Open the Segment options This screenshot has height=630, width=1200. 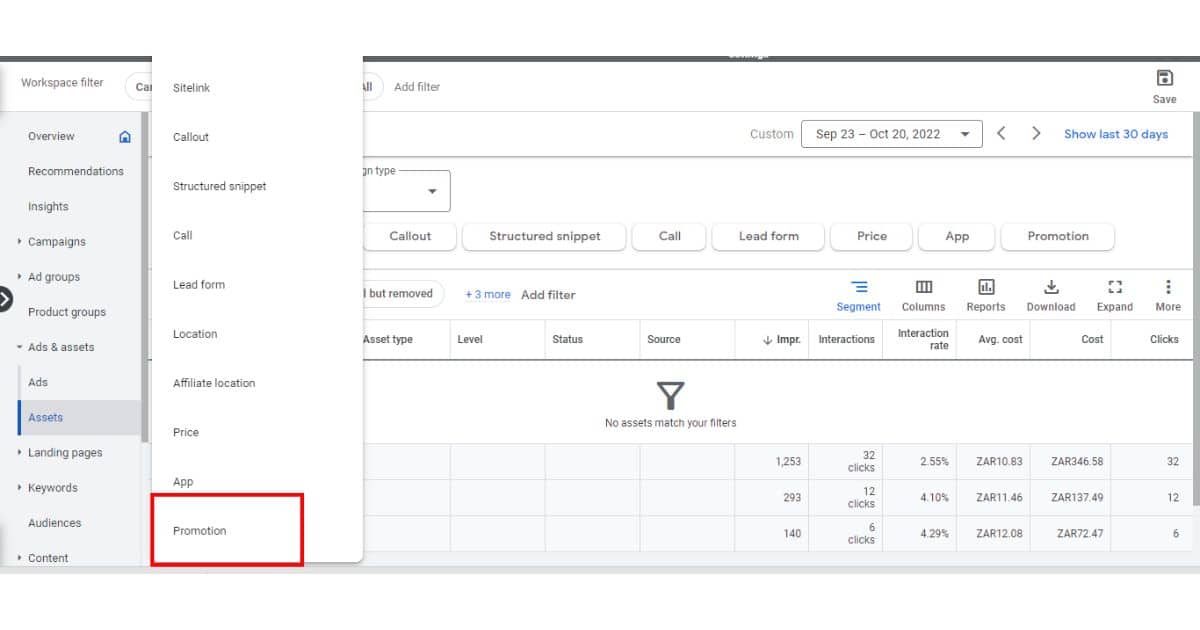[858, 295]
